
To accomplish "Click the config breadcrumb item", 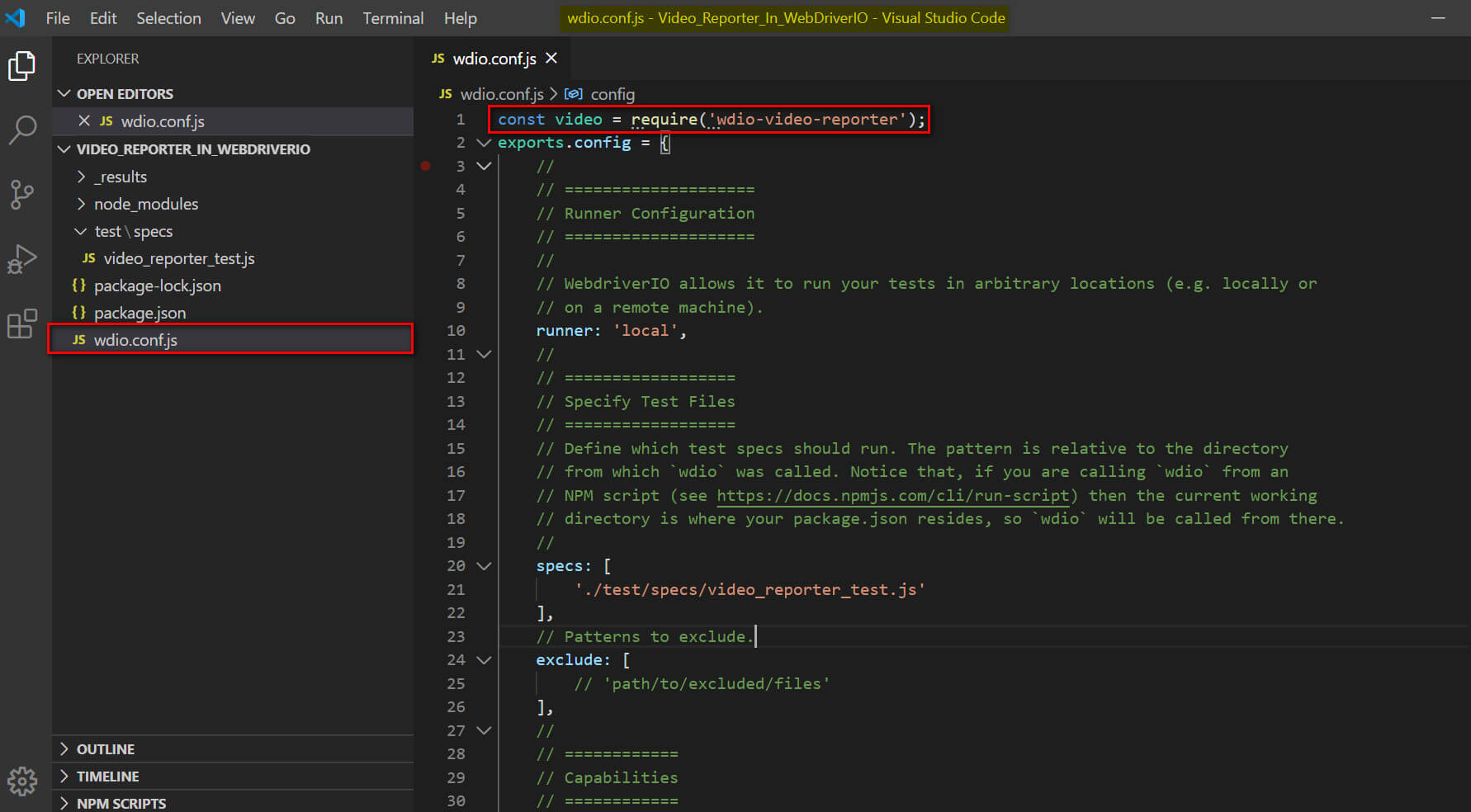I will point(613,94).
